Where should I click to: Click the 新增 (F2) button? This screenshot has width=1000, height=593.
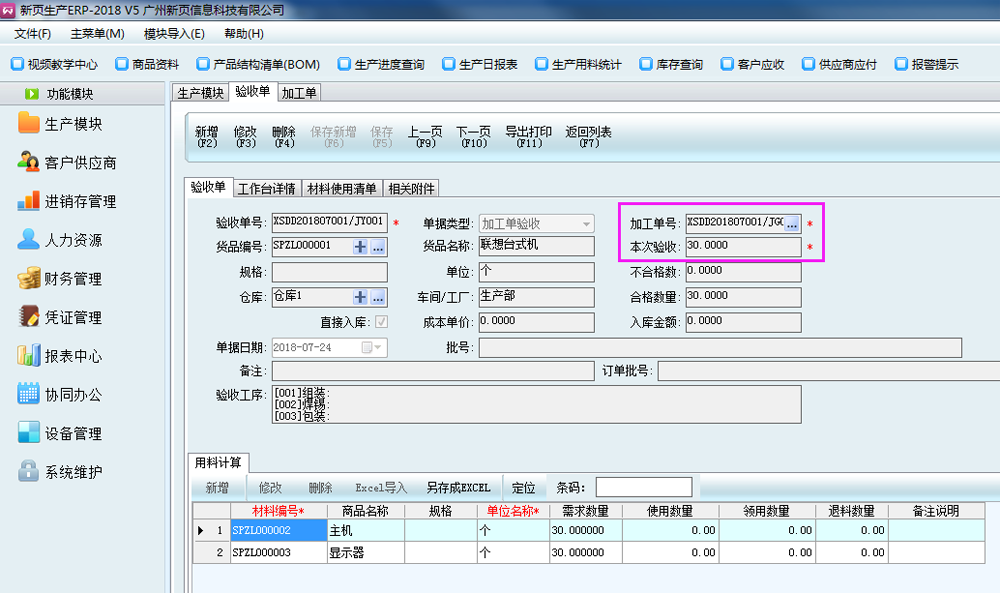[x=206, y=137]
